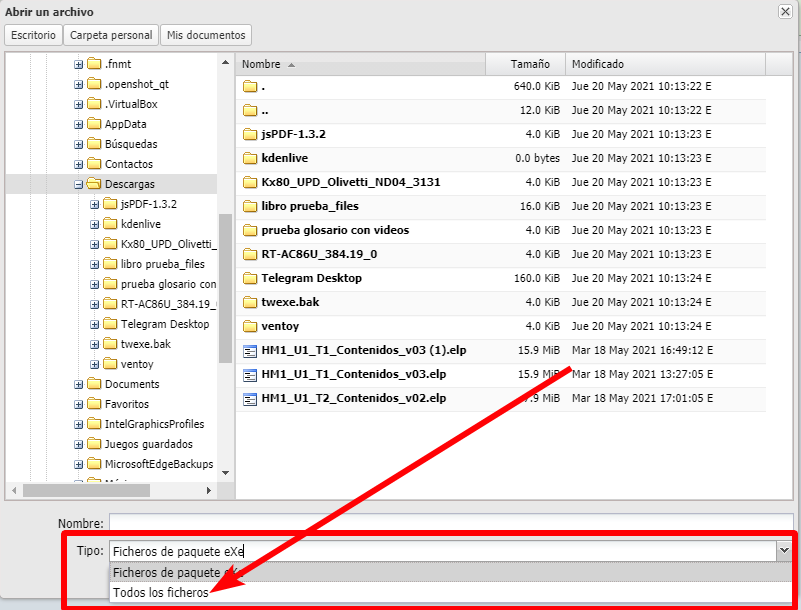Go to Escritorio location
This screenshot has width=801, height=610.
(33, 35)
